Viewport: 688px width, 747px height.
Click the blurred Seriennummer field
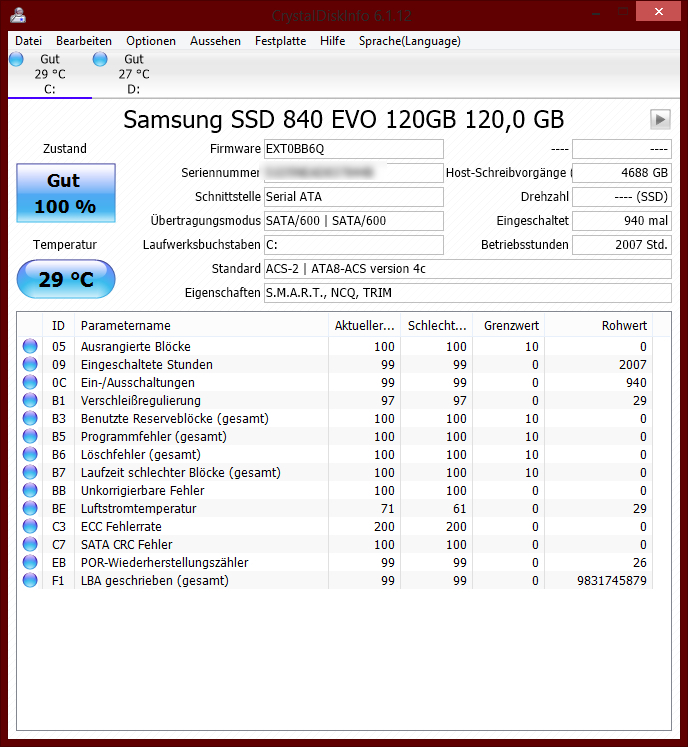(354, 173)
